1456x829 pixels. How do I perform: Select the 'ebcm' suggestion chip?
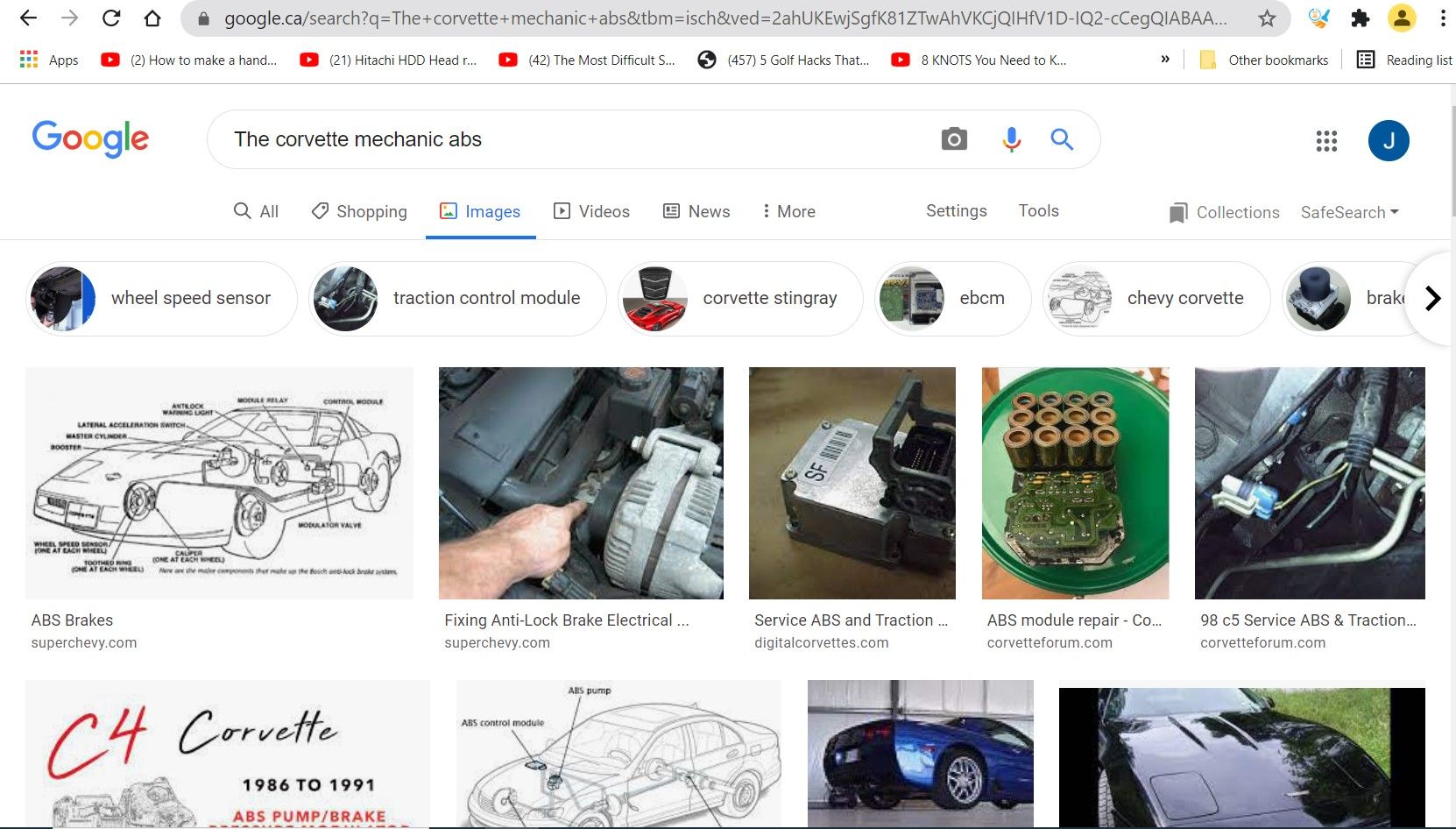click(953, 298)
